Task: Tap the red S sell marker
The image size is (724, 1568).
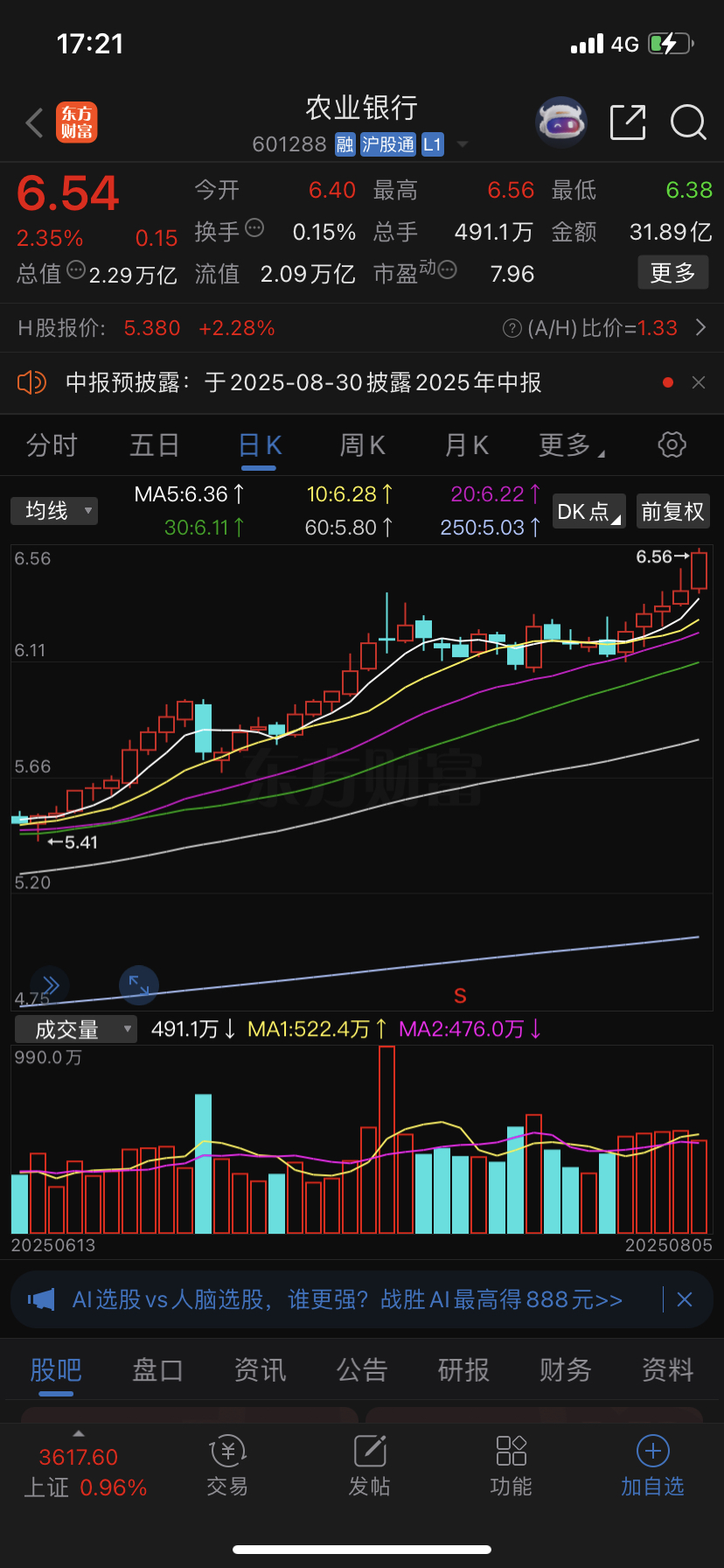Action: pos(460,996)
